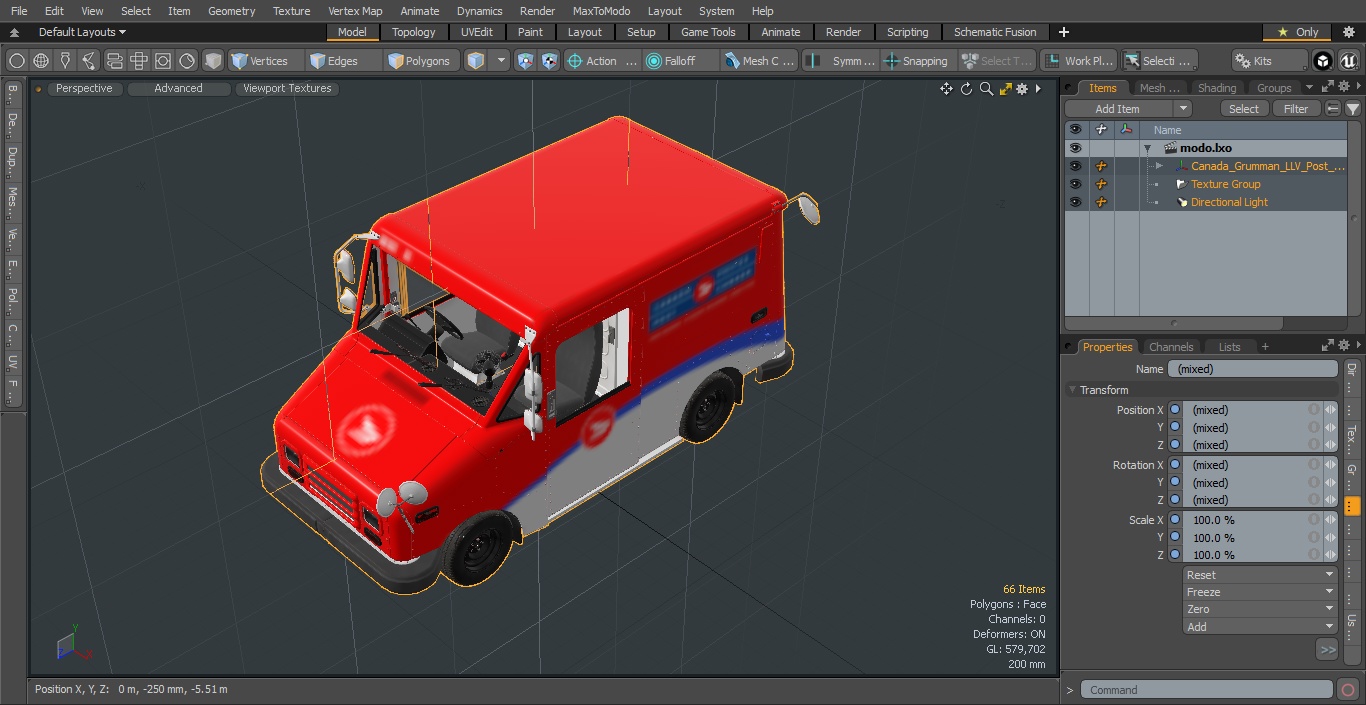Screen dimensions: 1366x705
Task: Expand the Canada_Grumman_LLV_Post item tree
Action: pyautogui.click(x=1158, y=166)
